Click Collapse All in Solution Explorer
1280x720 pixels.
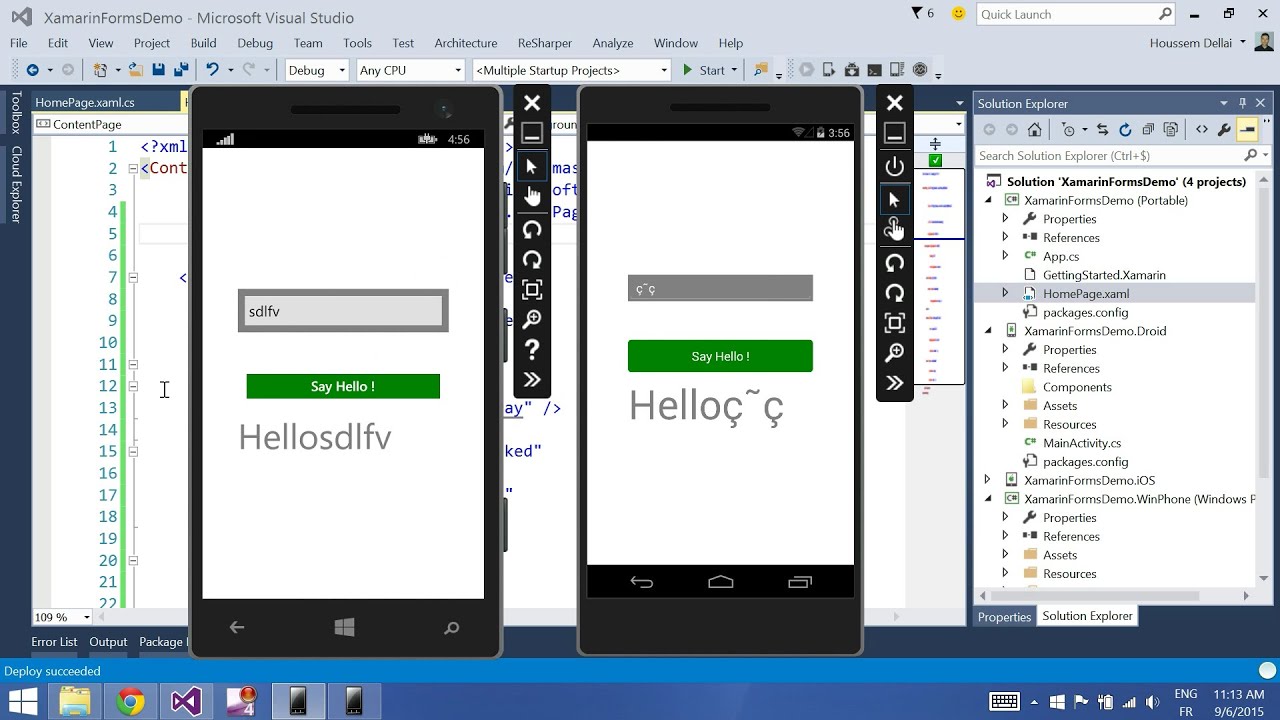[1148, 130]
